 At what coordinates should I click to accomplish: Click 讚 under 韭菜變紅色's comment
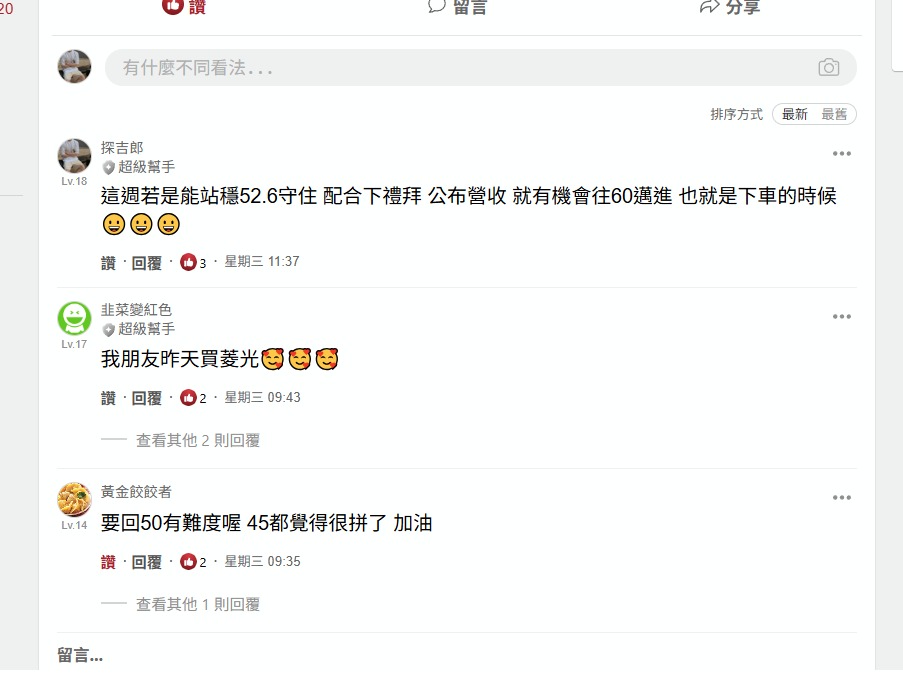point(108,398)
